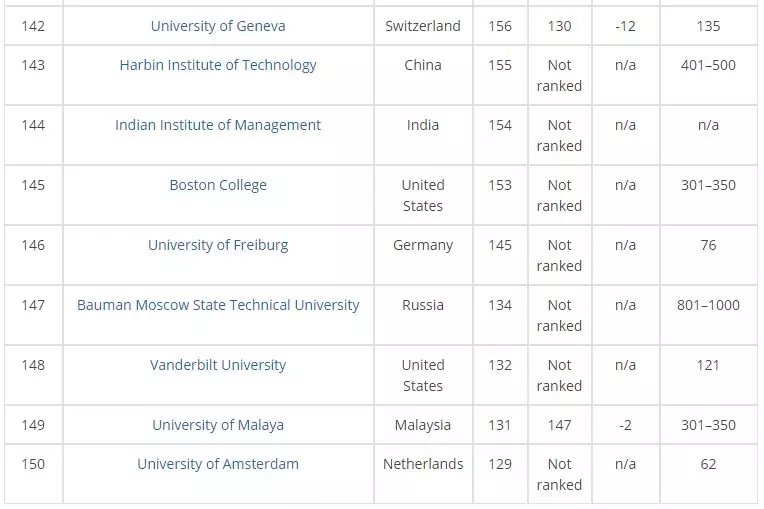Select the China country cell
This screenshot has height=509, width=764.
click(x=423, y=65)
